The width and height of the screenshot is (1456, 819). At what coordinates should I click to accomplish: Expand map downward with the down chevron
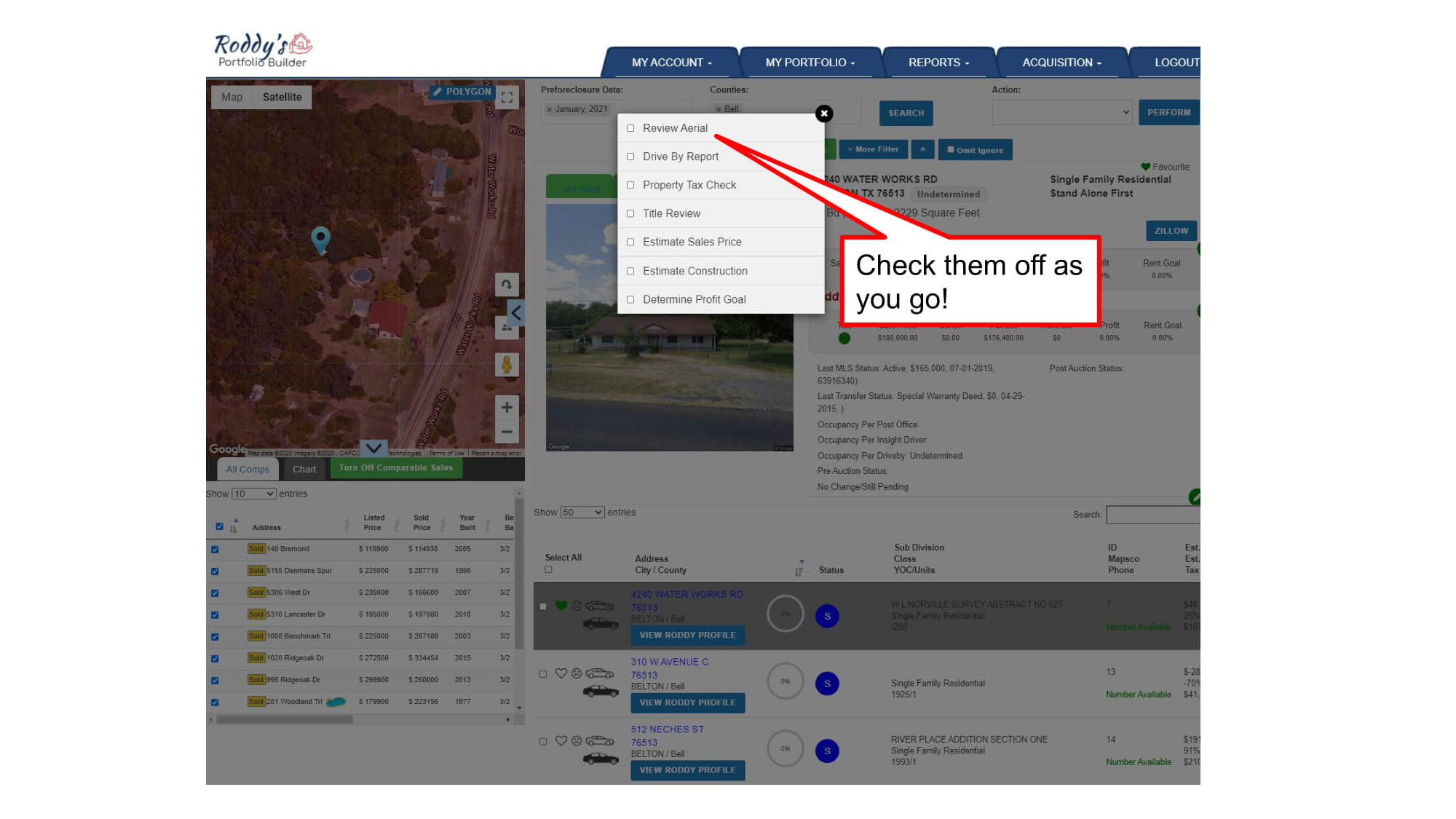point(373,448)
